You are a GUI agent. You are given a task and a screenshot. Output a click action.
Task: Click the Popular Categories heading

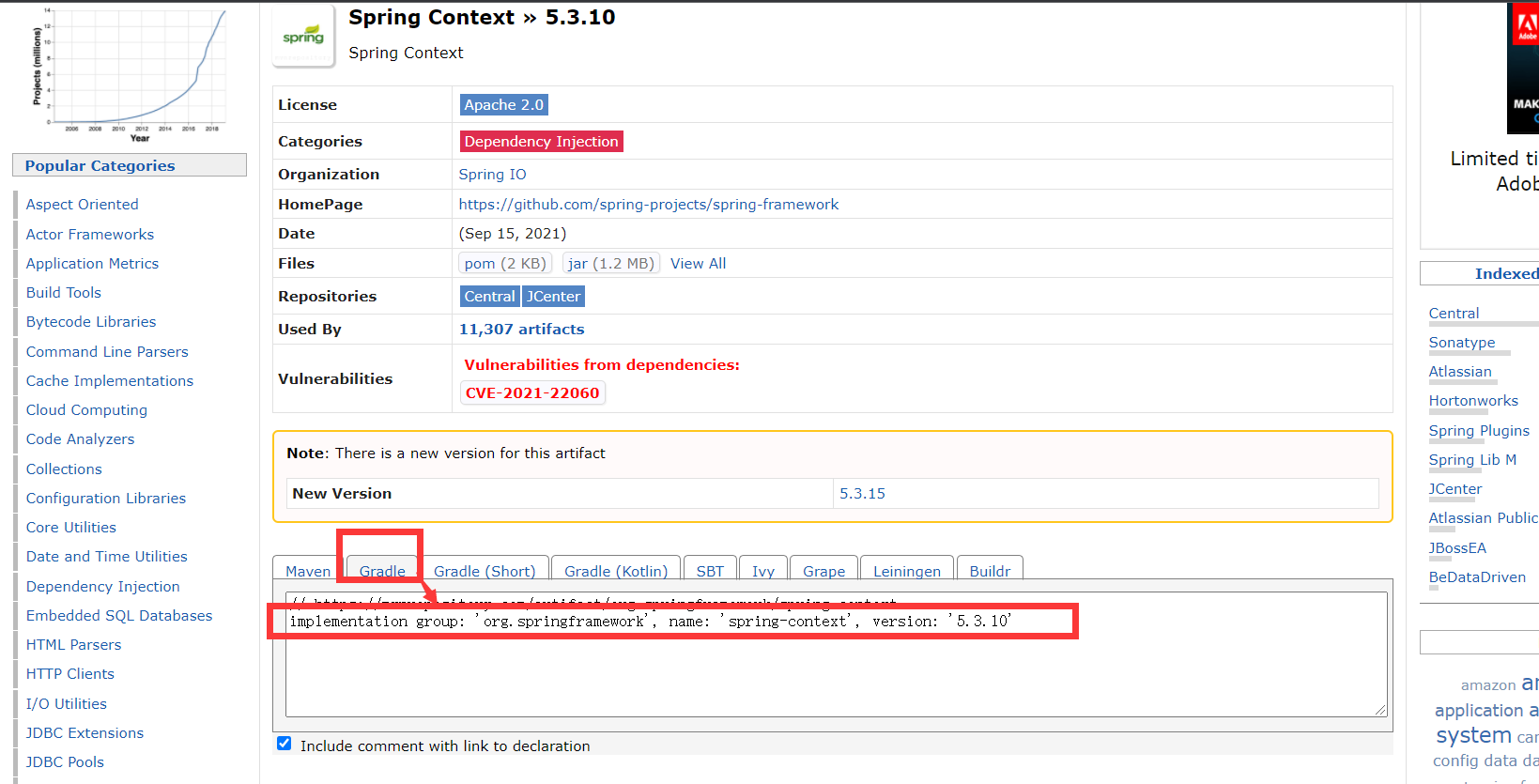coord(100,166)
